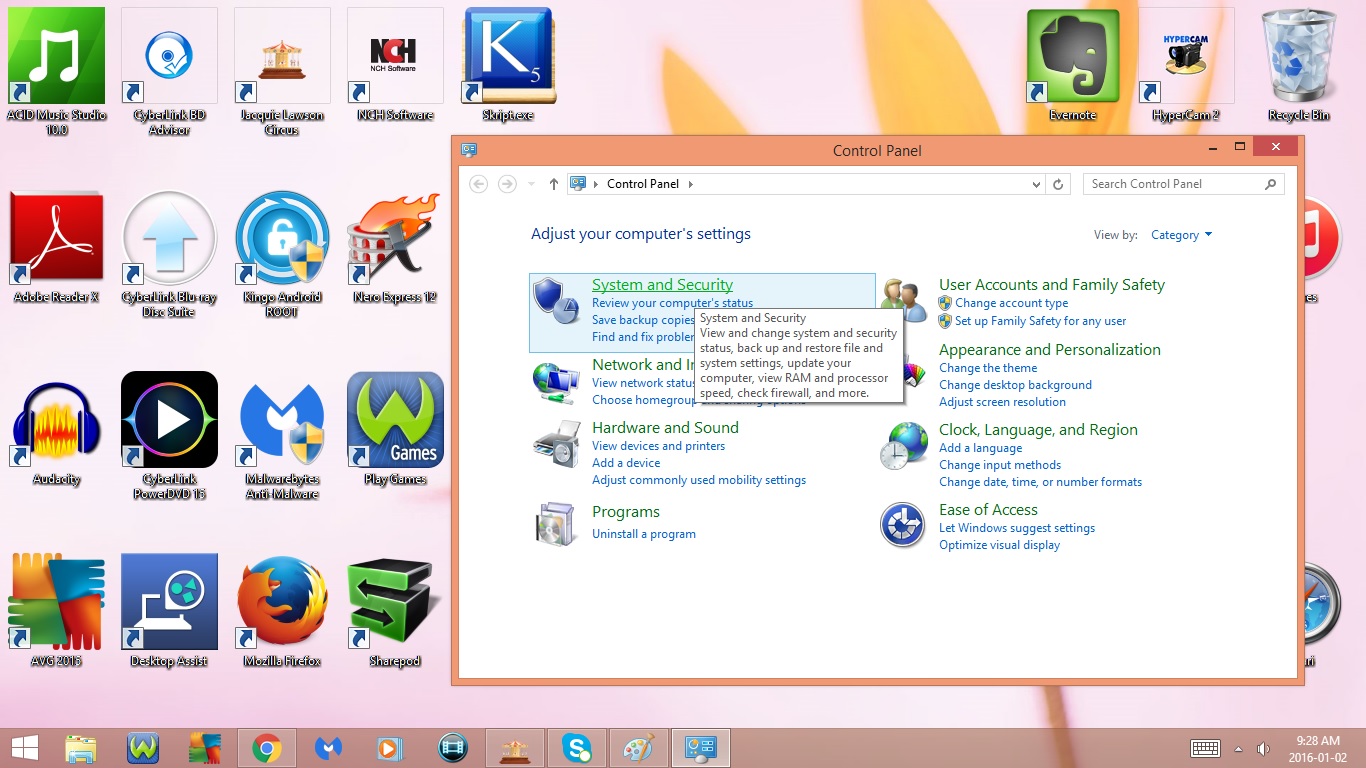1366x768 pixels.
Task: Click the Up one level arrow
Action: 554,184
